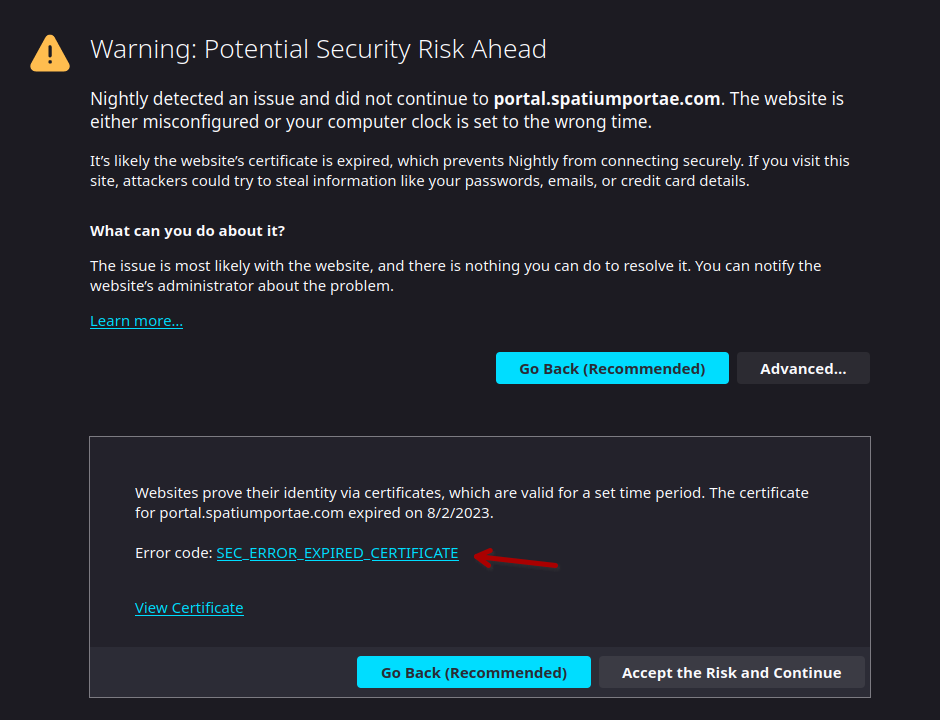Click the Warning: Potential Security Risk Ahead heading
This screenshot has width=940, height=720.
[x=318, y=48]
